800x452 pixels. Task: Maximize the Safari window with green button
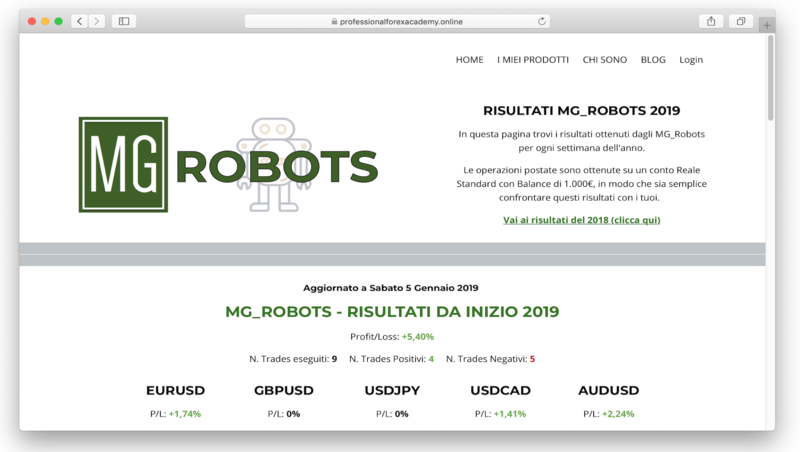[59, 21]
